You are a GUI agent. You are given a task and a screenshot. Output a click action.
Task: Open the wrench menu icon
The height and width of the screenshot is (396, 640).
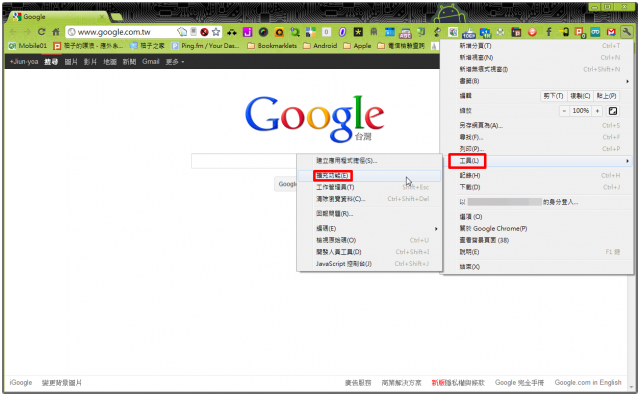tap(626, 31)
